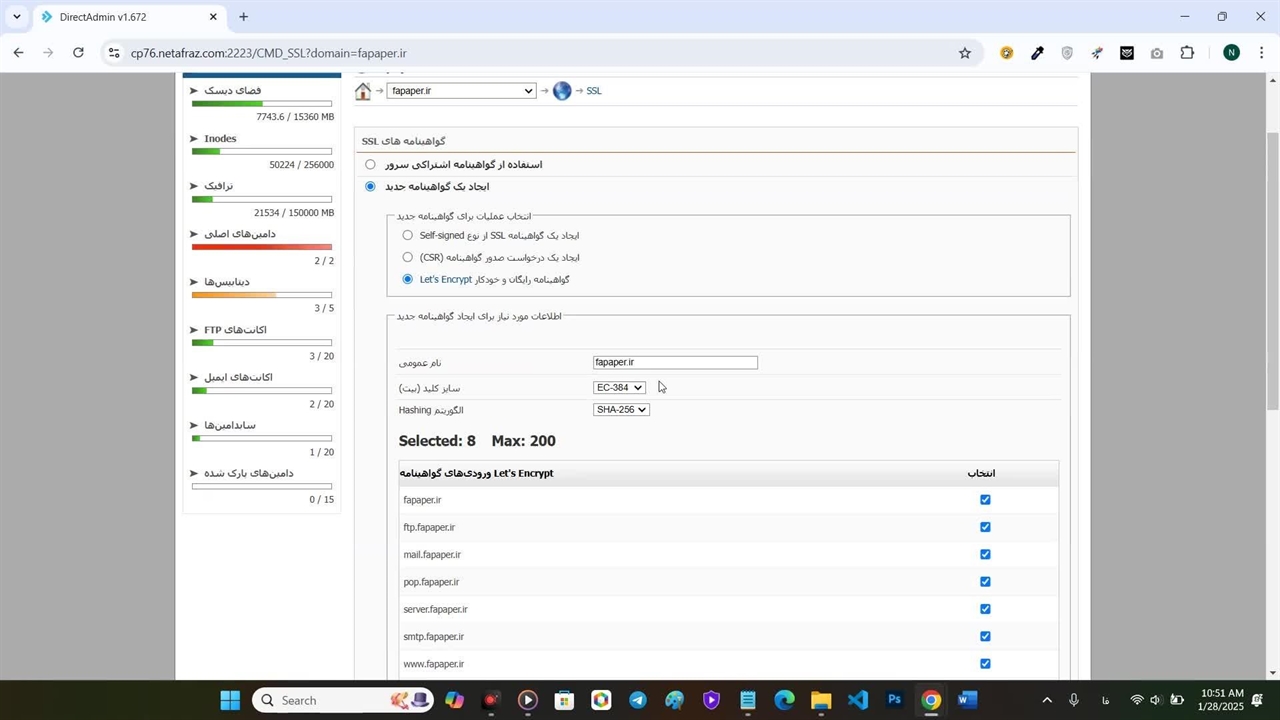Uncheck the mail.fapaper.ir checkbox
Image resolution: width=1280 pixels, height=720 pixels.
(985, 554)
